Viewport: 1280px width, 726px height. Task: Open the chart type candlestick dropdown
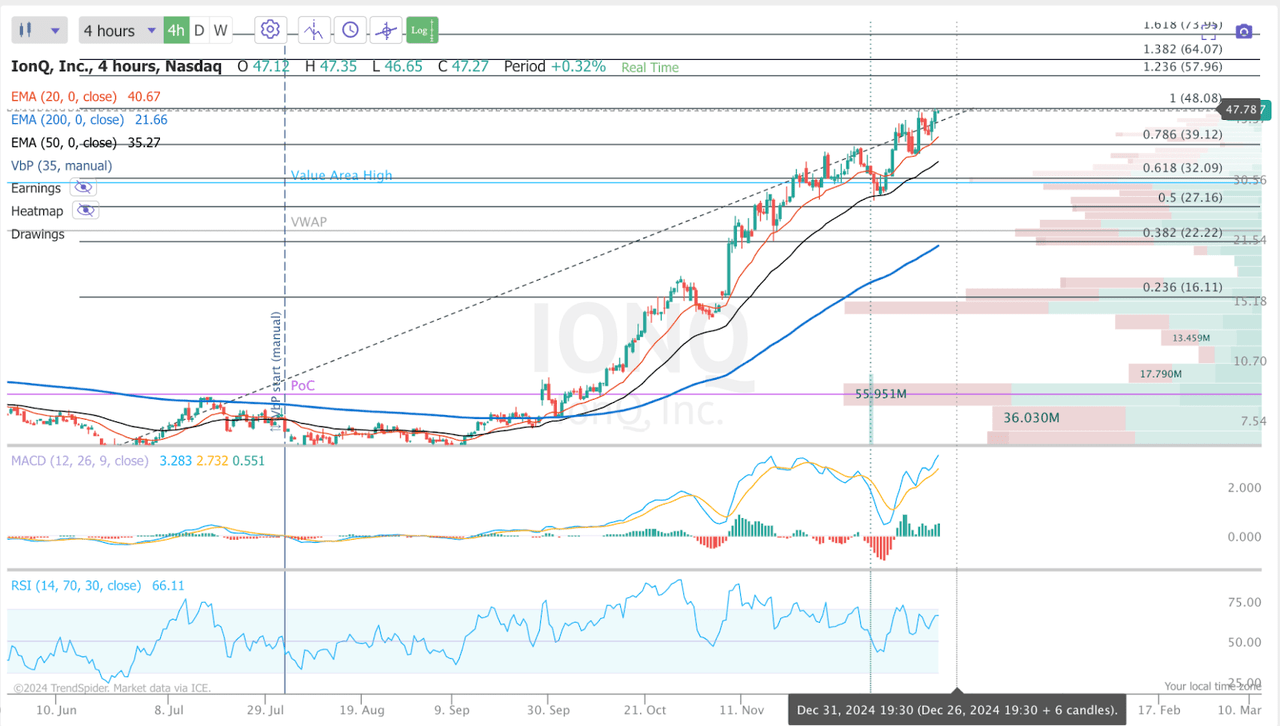click(40, 30)
